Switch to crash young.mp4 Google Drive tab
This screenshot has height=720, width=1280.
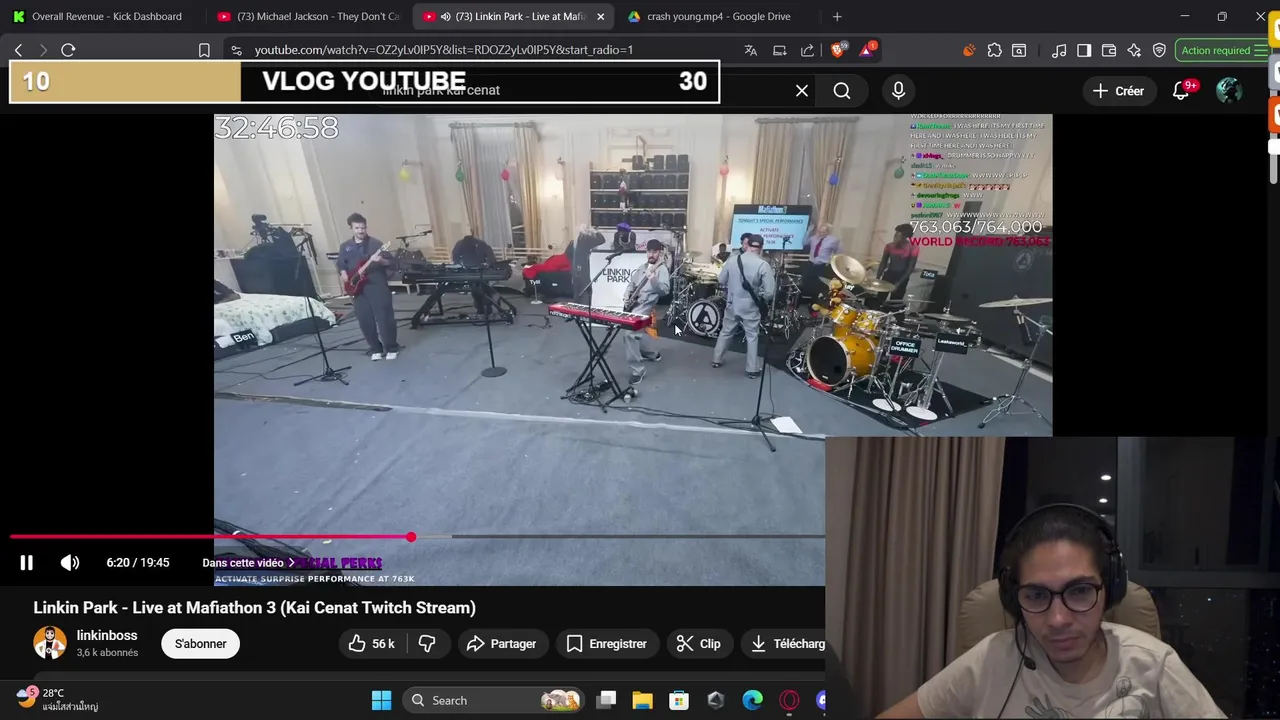(x=718, y=16)
